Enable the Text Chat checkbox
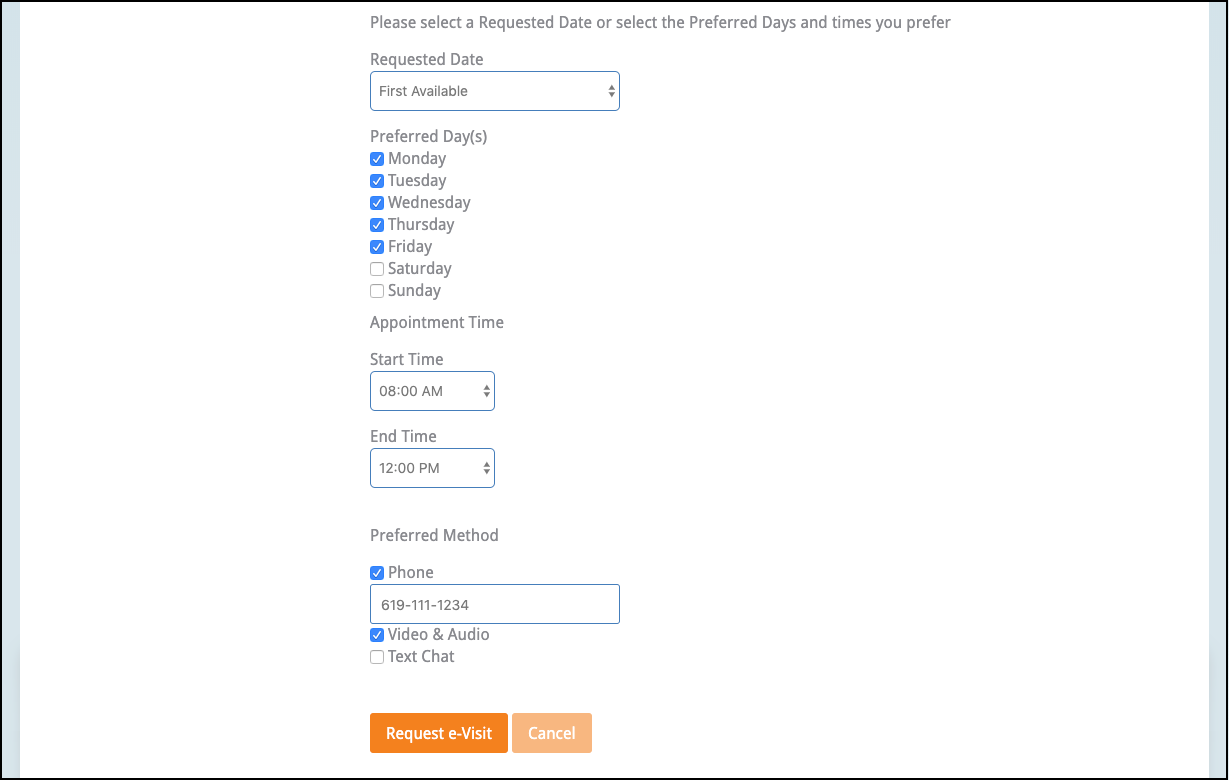Viewport: 1229px width, 780px height. coord(377,657)
